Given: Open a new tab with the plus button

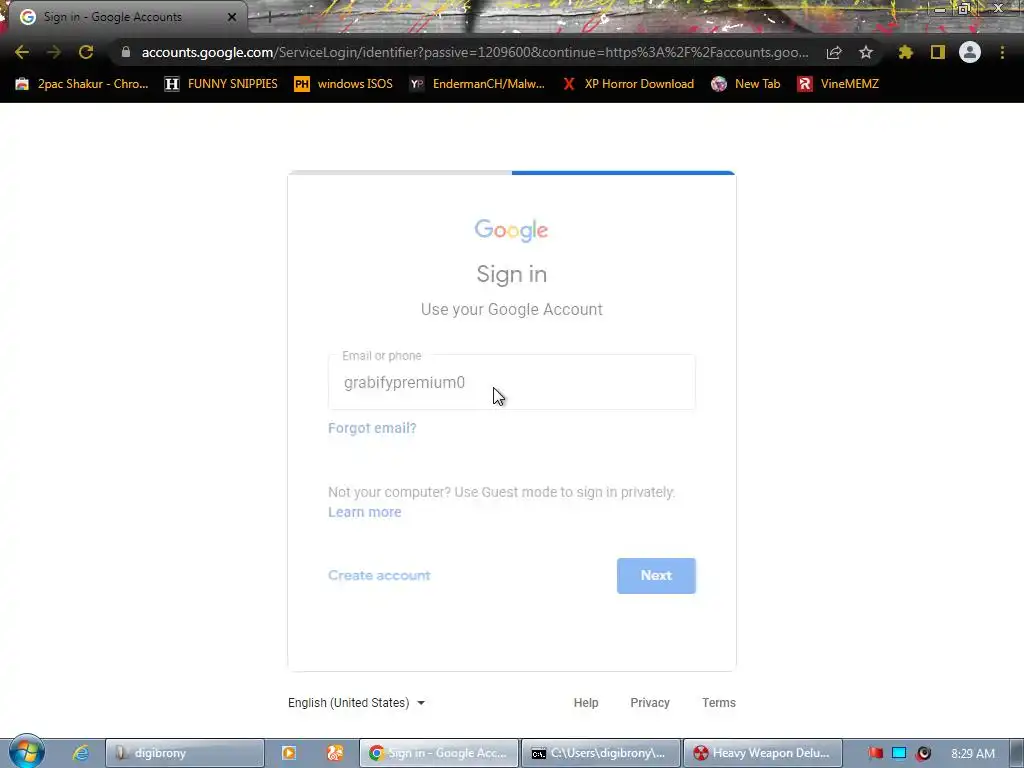Looking at the screenshot, I should click(269, 17).
